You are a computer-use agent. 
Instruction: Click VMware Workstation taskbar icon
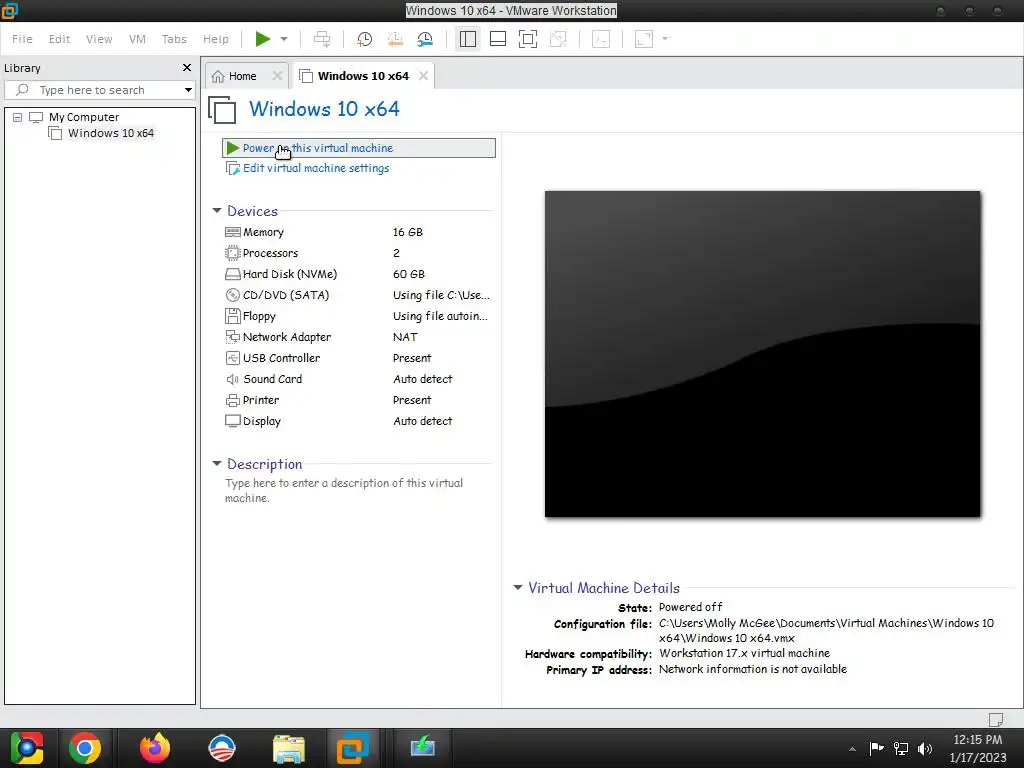pos(353,748)
